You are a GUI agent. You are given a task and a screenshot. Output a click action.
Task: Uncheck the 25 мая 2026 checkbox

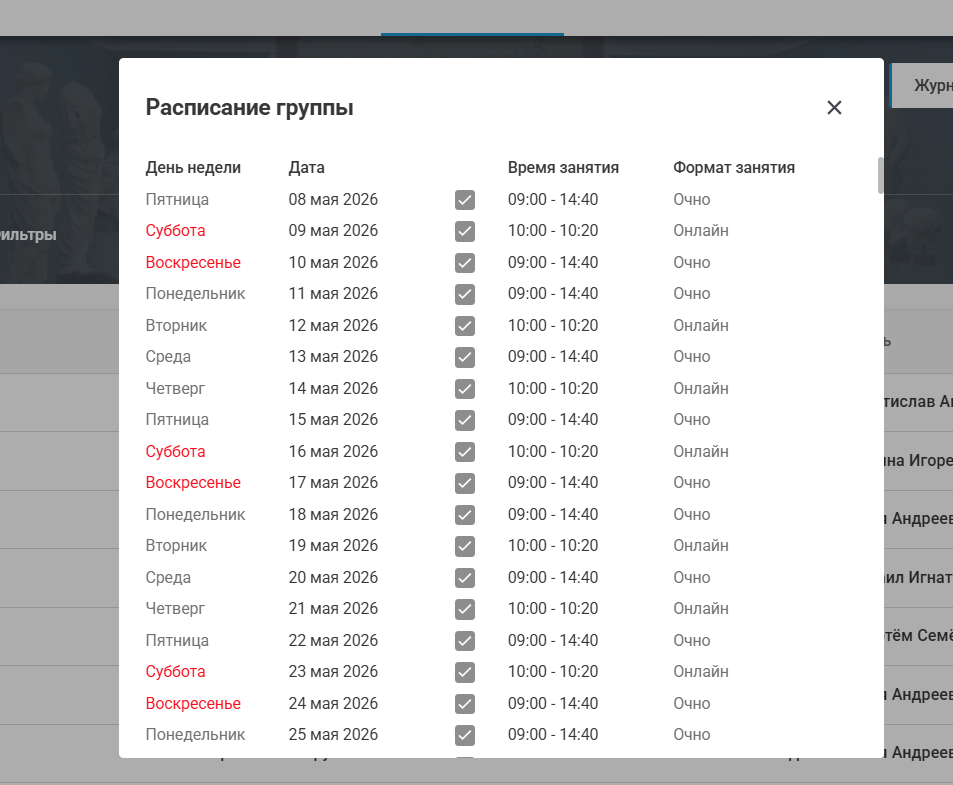click(465, 735)
